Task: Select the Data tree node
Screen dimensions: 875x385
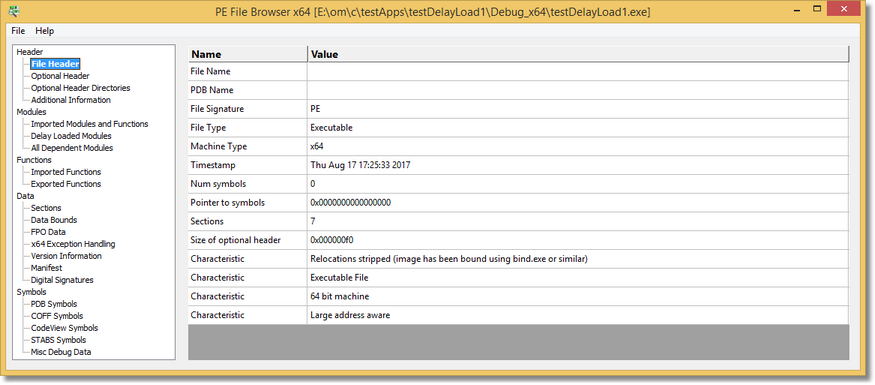Action: [x=25, y=196]
